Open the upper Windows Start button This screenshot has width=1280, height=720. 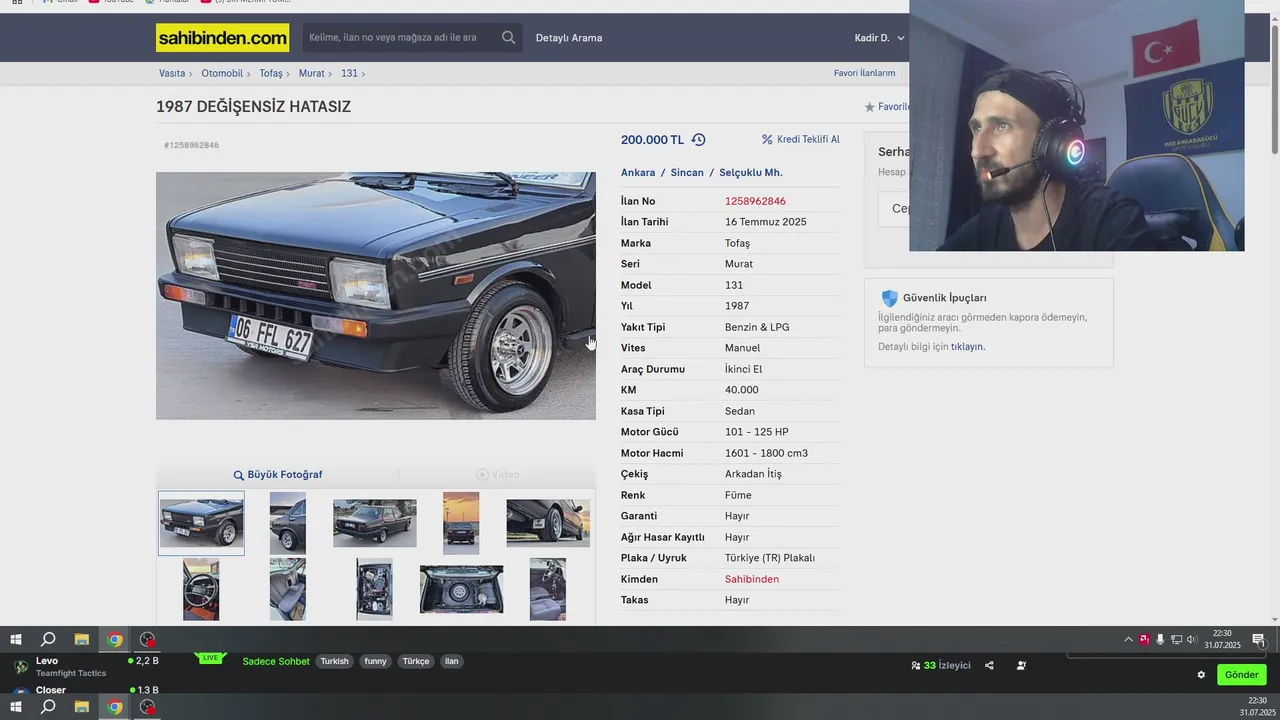click(x=15, y=640)
